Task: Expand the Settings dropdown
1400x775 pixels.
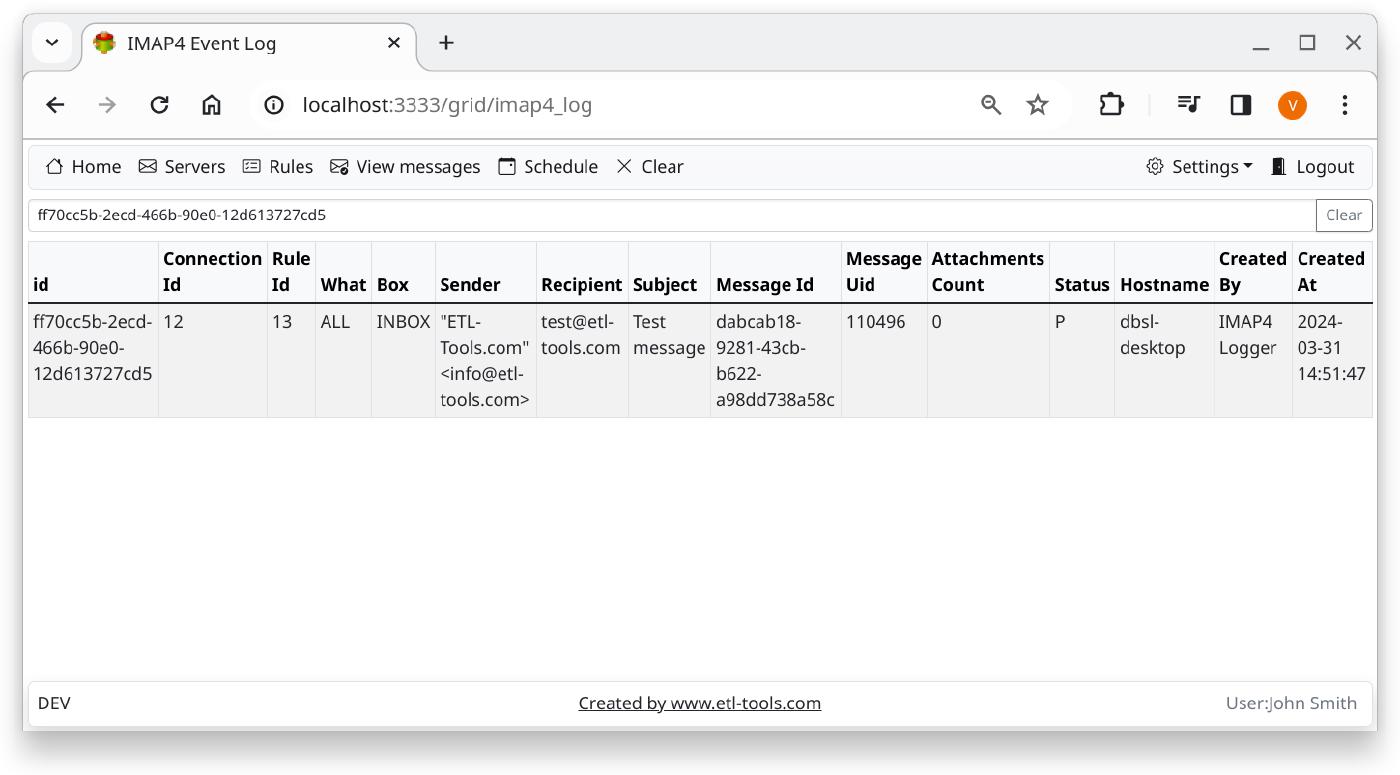Action: tap(1199, 167)
